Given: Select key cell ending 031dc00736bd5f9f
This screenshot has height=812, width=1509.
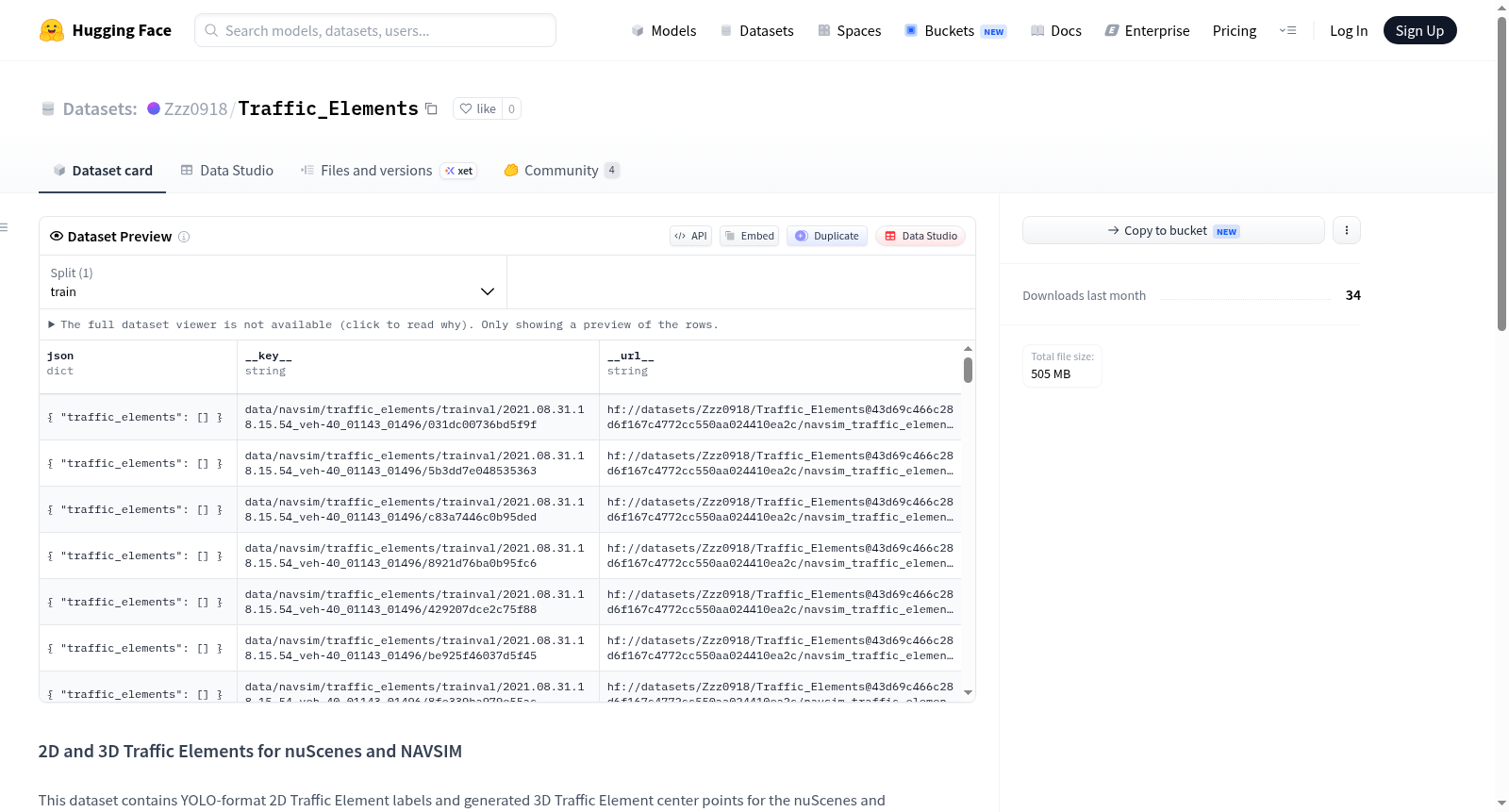Looking at the screenshot, I should click(418, 417).
